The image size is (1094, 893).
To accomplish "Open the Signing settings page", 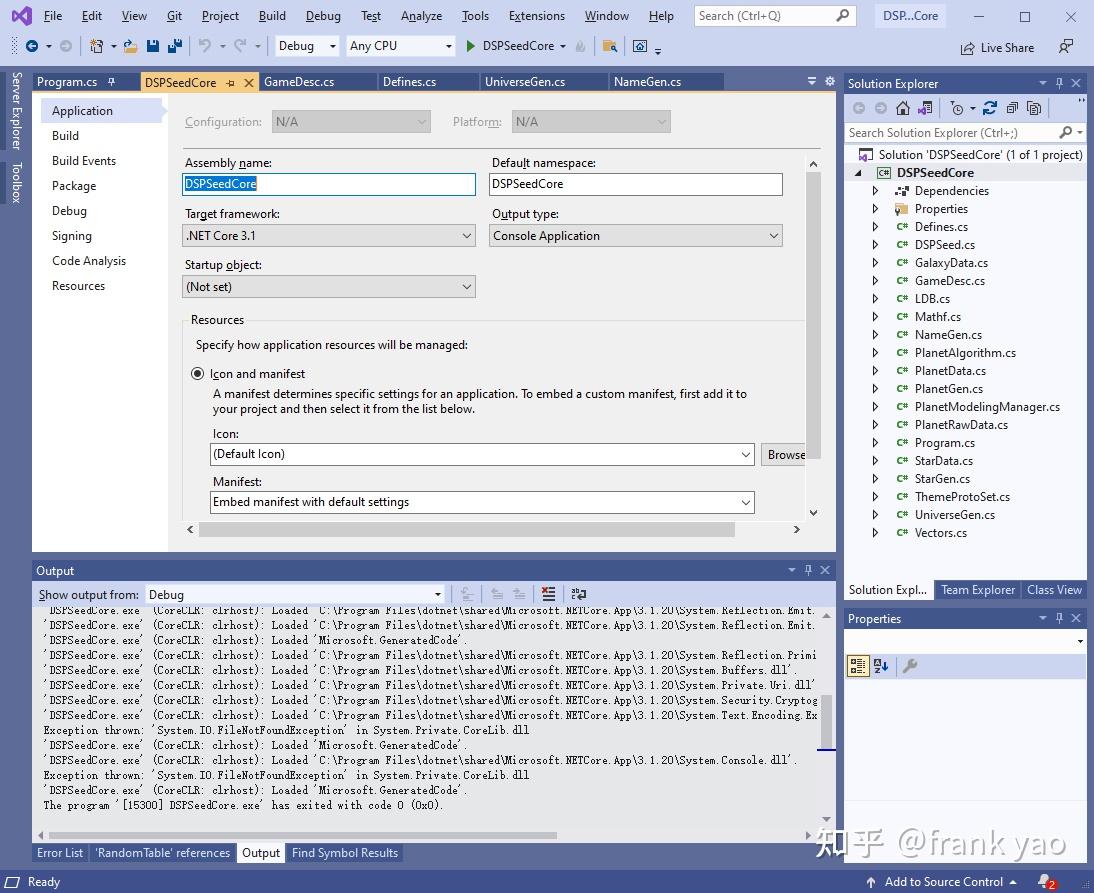I will pos(71,236).
